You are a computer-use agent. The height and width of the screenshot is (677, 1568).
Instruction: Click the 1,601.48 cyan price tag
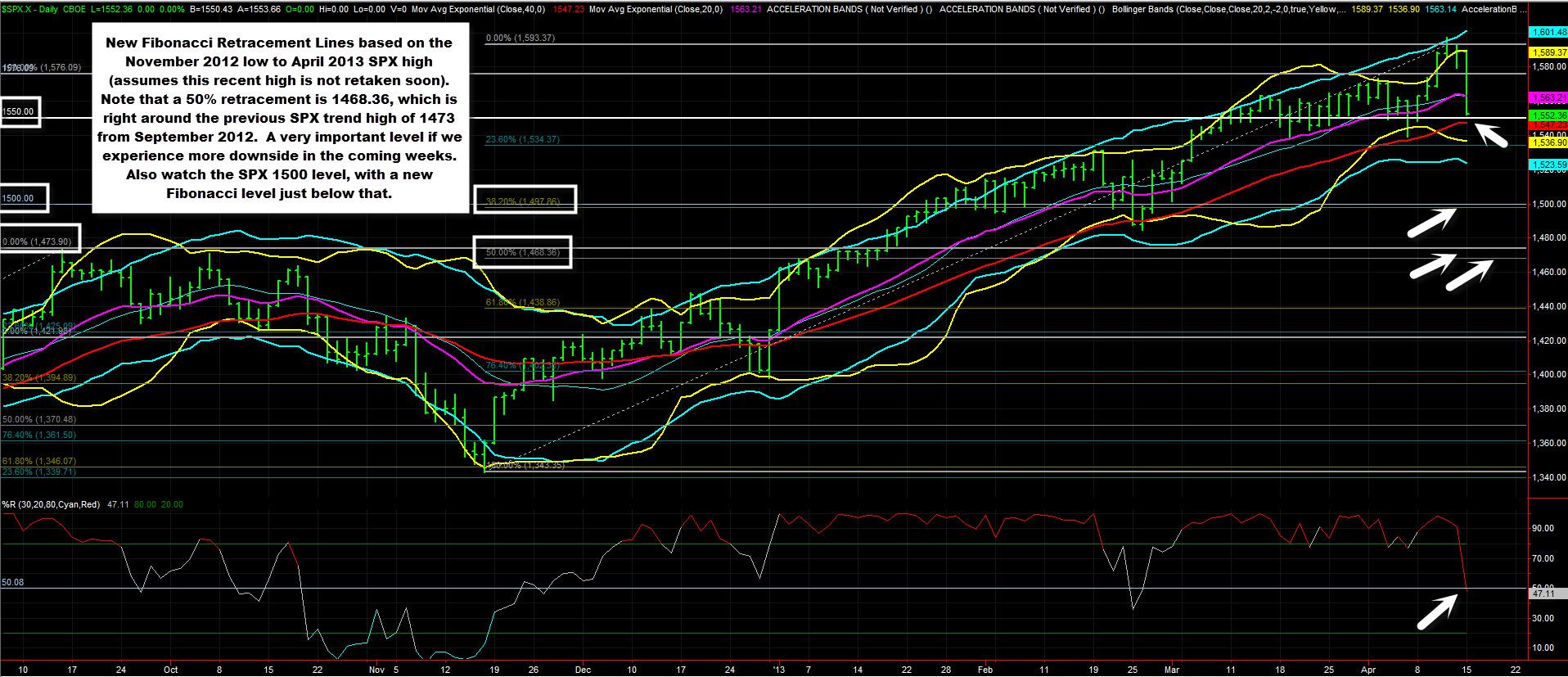[1548, 32]
